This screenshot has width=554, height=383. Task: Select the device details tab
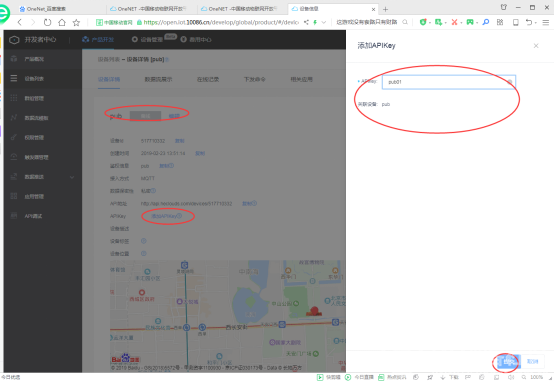pos(109,79)
